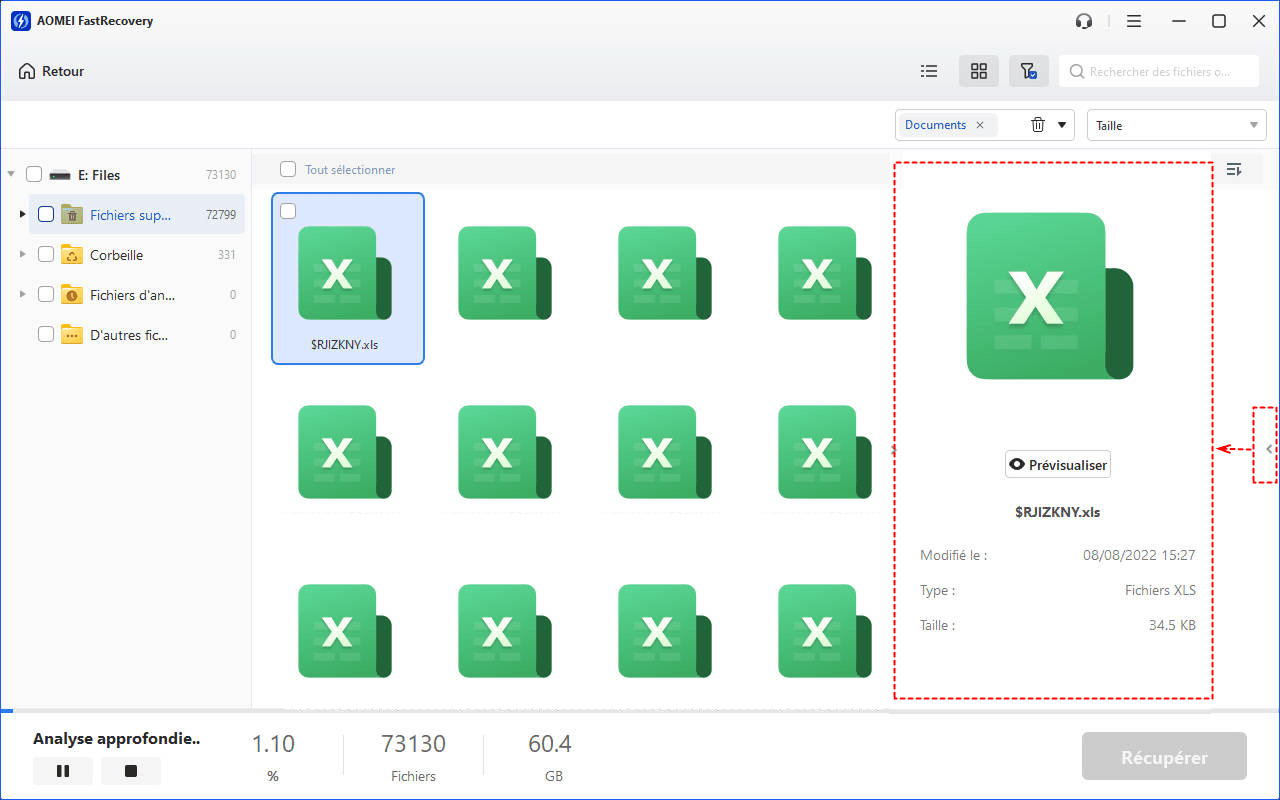The image size is (1280, 800).
Task: Check the Fichiers d'an... checkbox
Action: click(x=46, y=294)
